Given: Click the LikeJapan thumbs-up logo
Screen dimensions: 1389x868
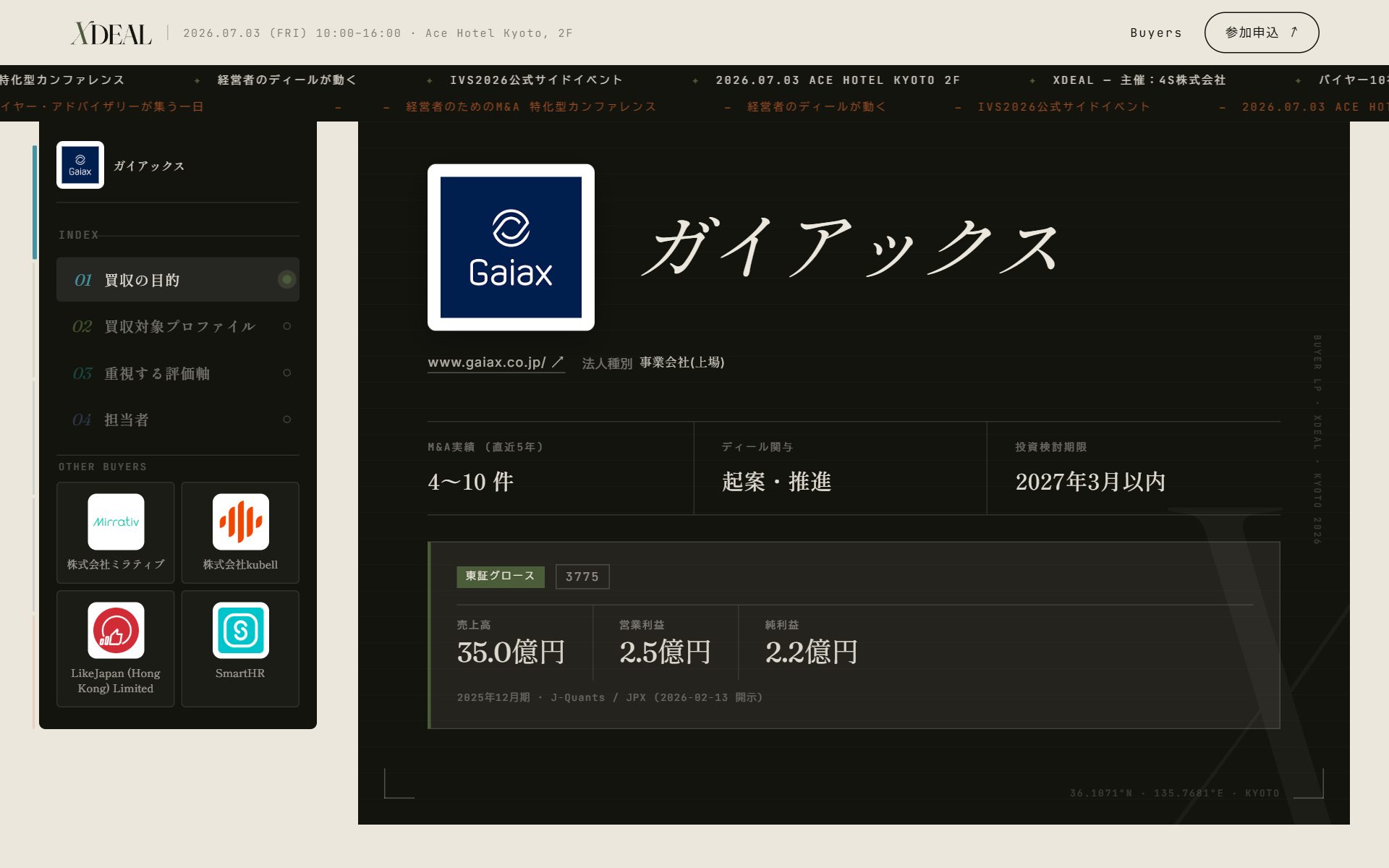Looking at the screenshot, I should [116, 630].
